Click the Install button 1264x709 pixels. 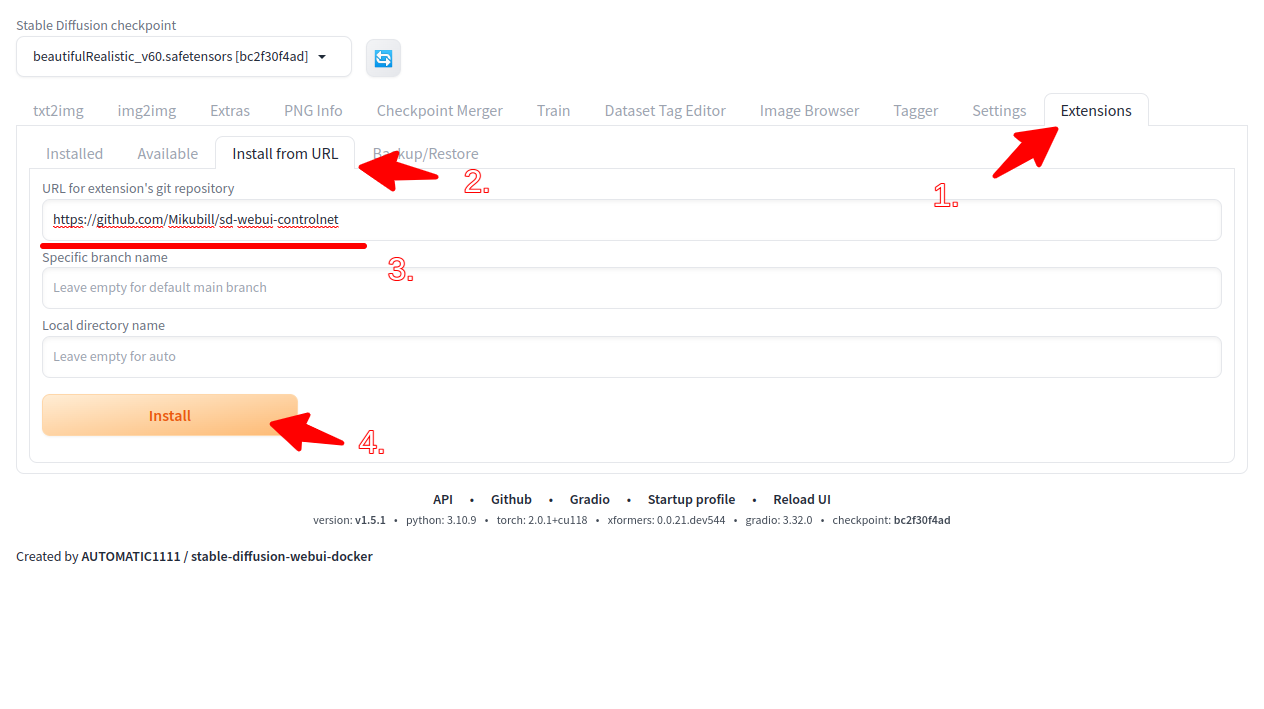pyautogui.click(x=169, y=414)
